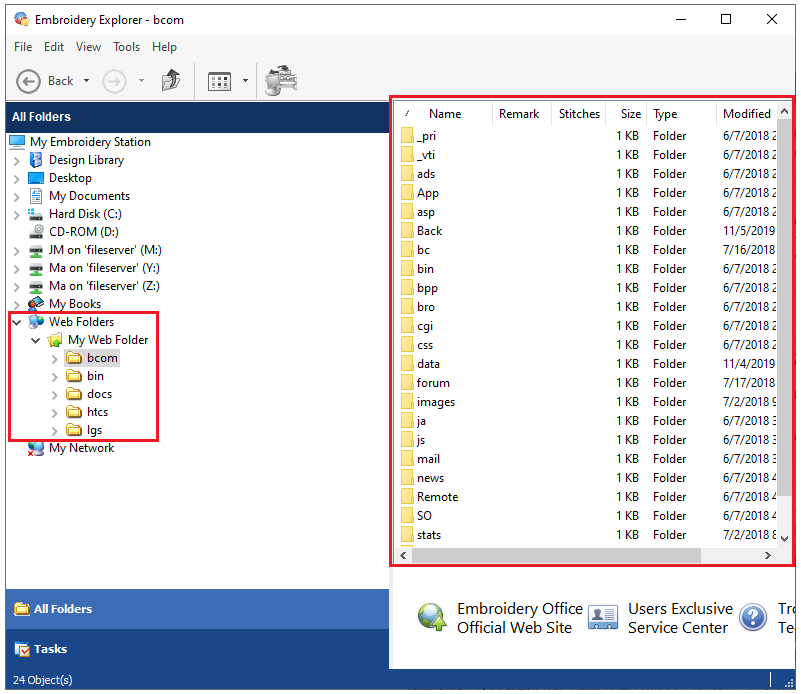Sort list by Modified column header
This screenshot has height=694, width=801.
click(x=746, y=114)
